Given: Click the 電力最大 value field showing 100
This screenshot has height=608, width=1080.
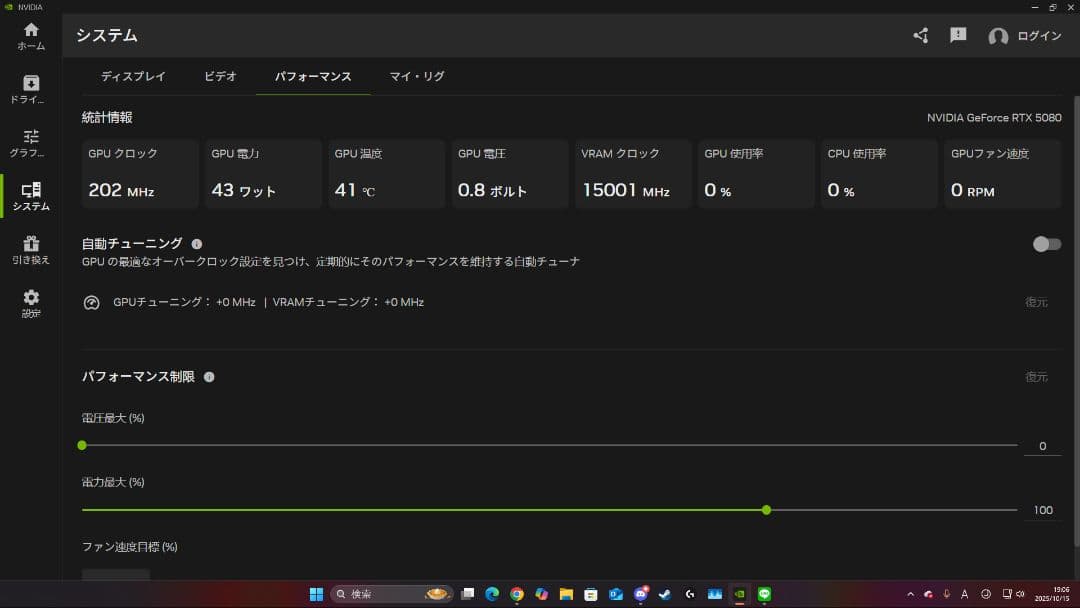Looking at the screenshot, I should click(1042, 510).
